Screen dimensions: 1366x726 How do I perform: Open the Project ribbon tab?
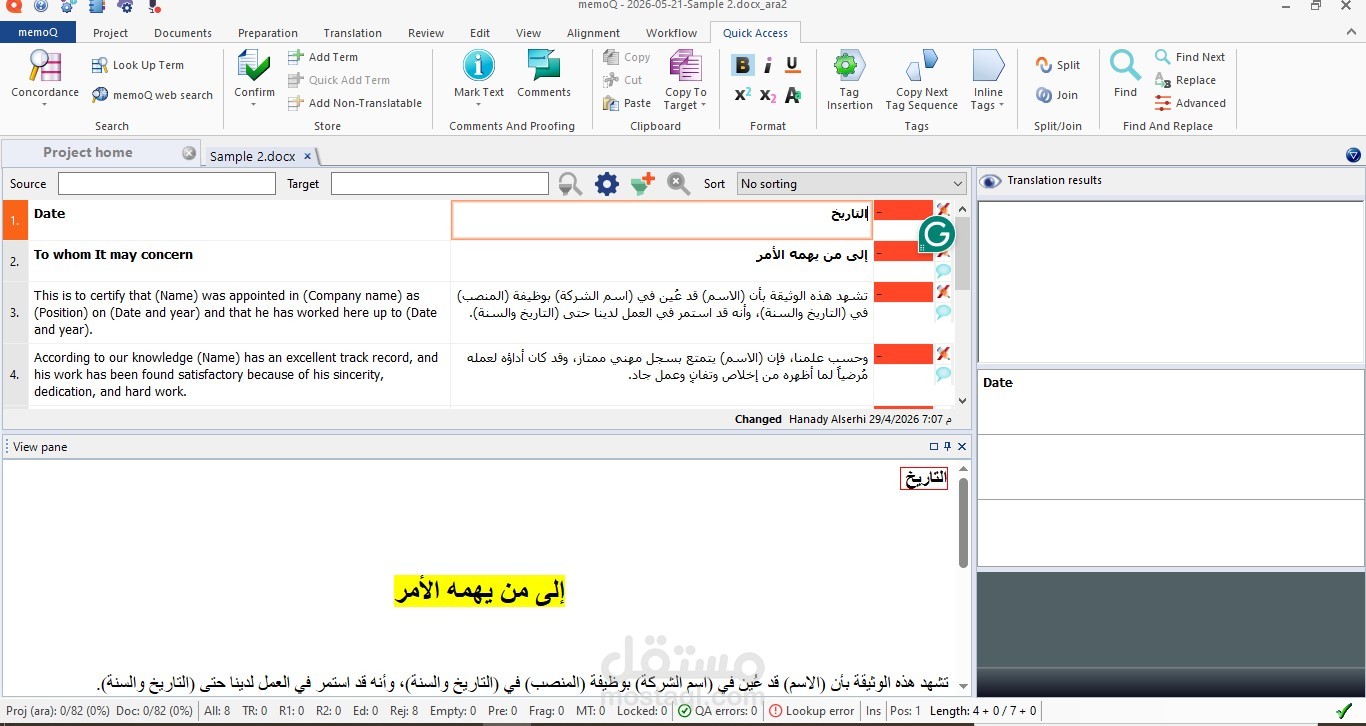tap(110, 33)
